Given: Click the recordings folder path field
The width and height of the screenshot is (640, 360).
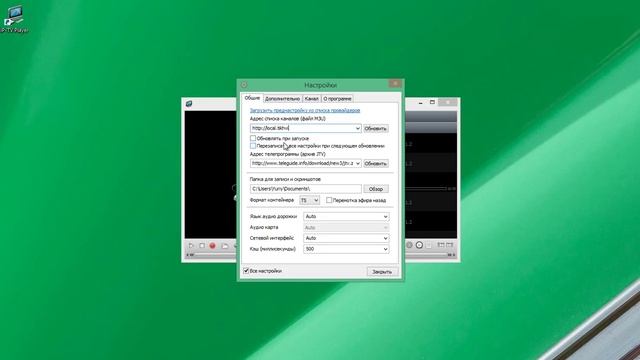Looking at the screenshot, I should click(x=306, y=189).
